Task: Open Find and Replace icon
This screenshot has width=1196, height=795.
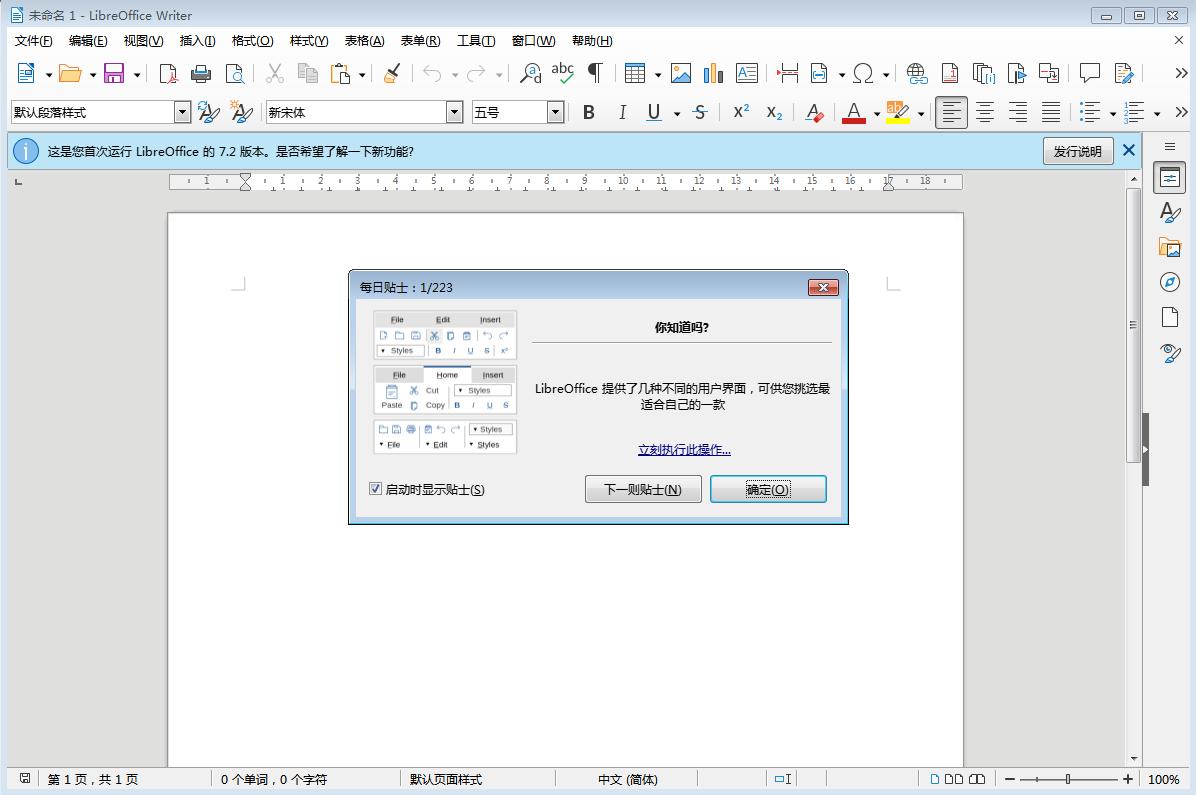Action: point(530,73)
